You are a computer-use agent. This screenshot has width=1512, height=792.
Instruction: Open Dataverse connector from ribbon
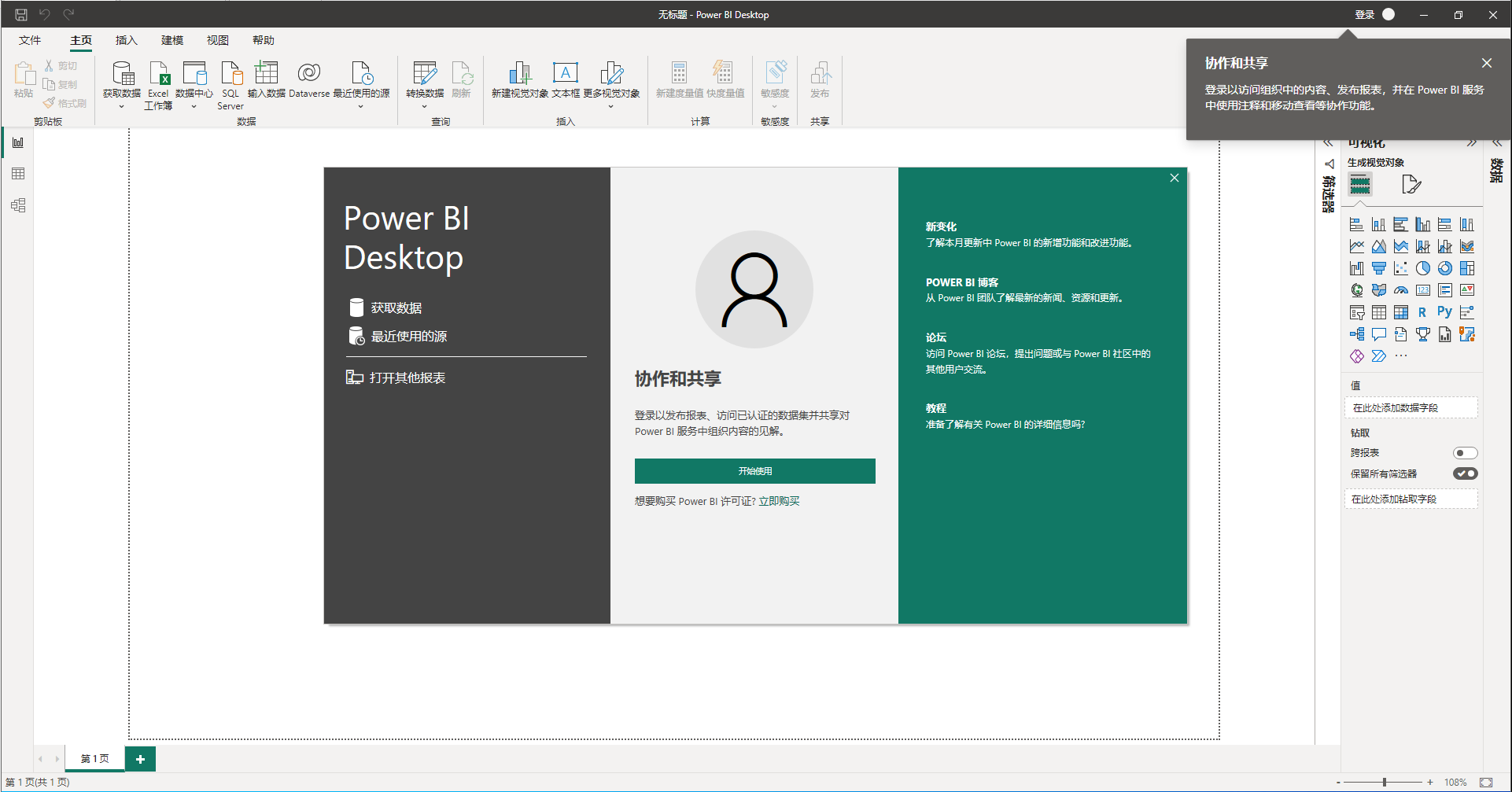[309, 74]
